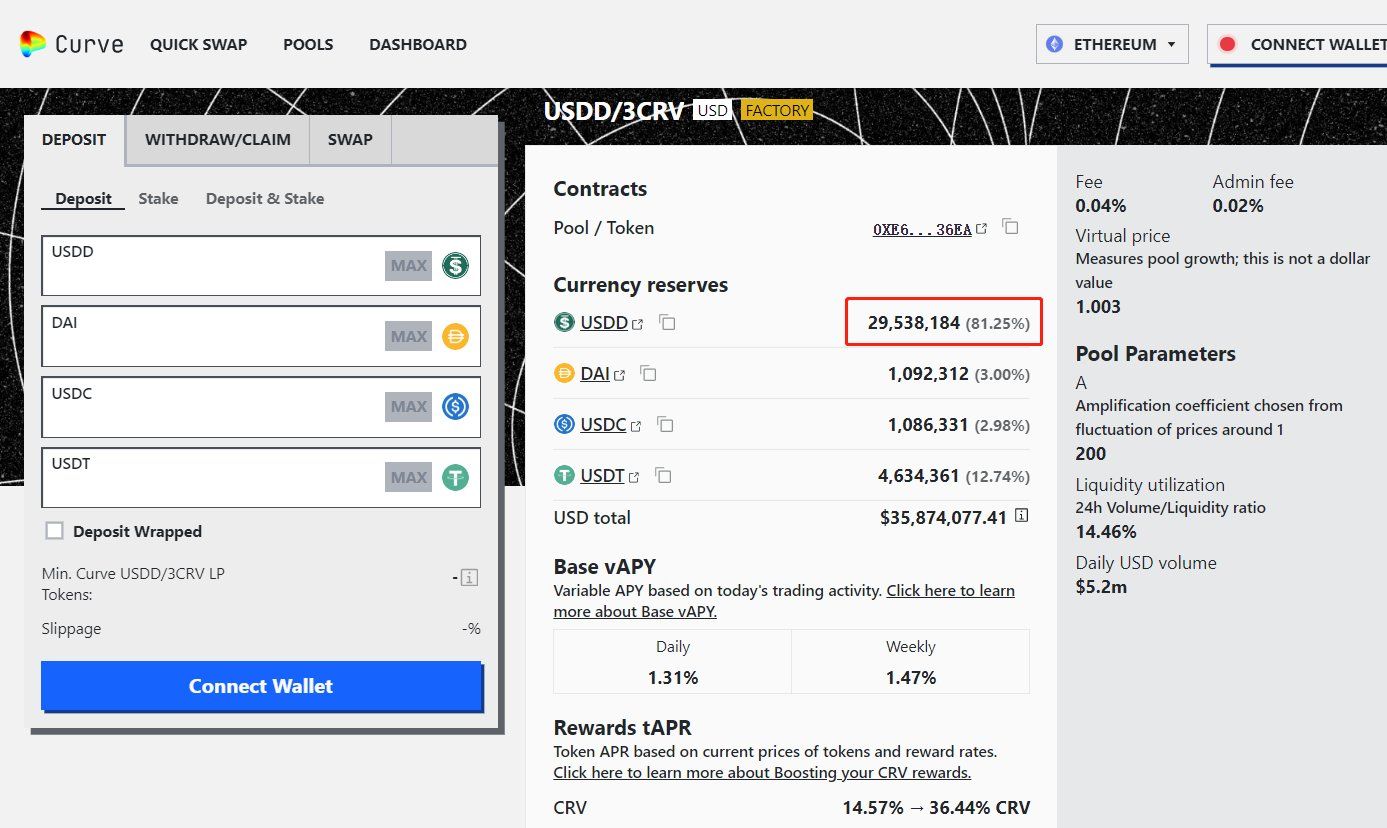The height and width of the screenshot is (828, 1387).
Task: Switch to the Swap tab
Action: pyautogui.click(x=350, y=140)
